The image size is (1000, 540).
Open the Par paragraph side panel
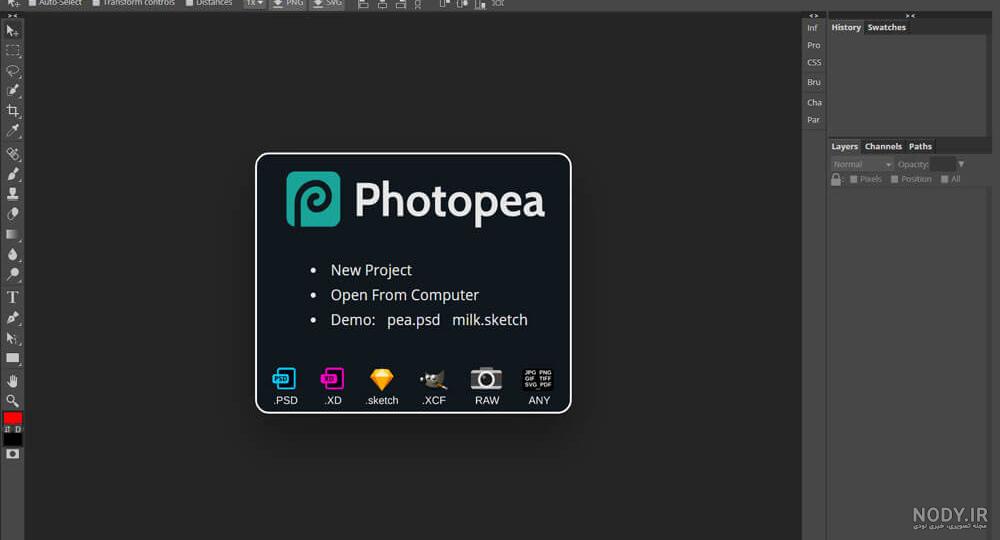(813, 120)
